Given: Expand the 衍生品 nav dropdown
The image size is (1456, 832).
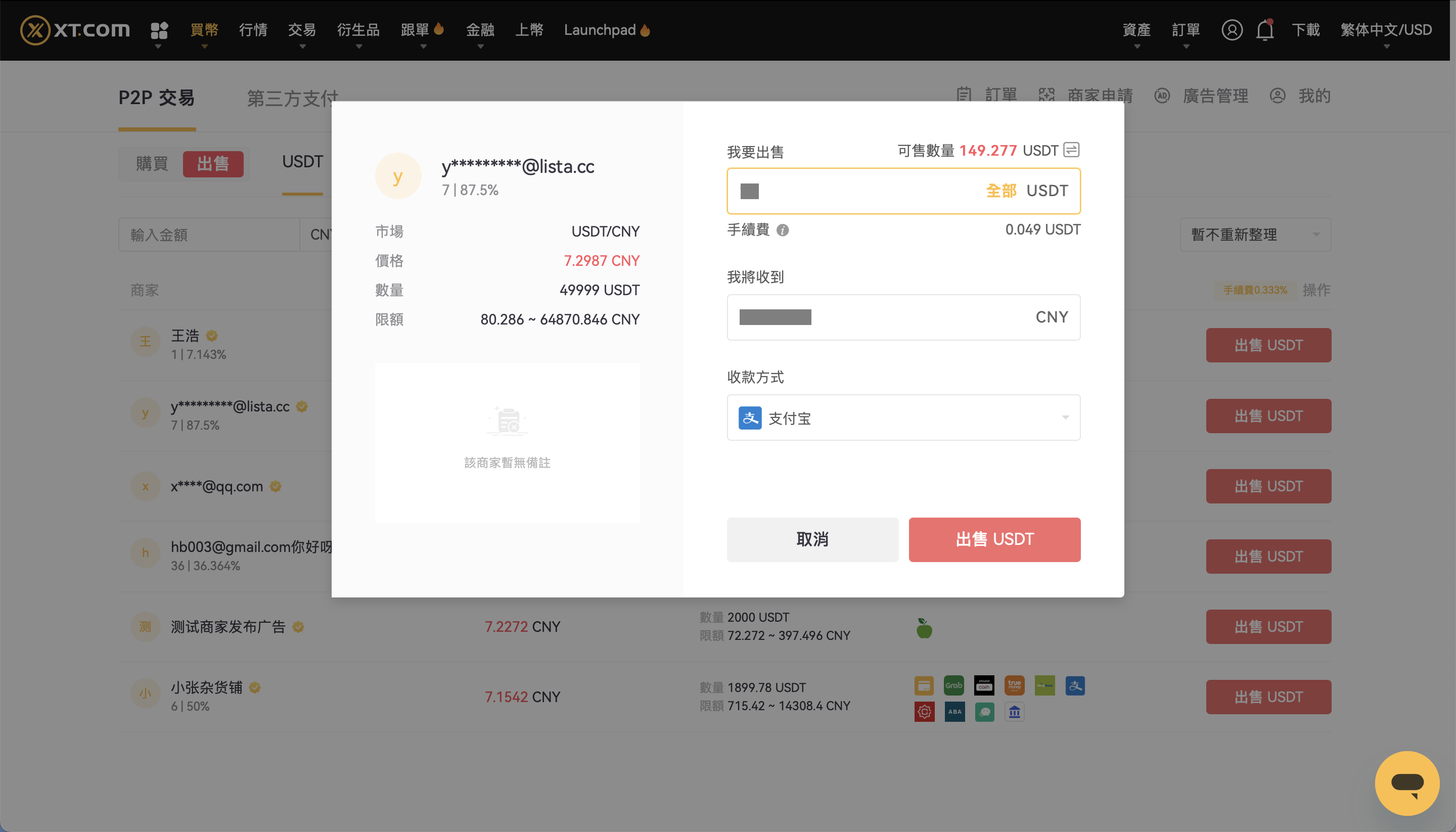Looking at the screenshot, I should [358, 30].
